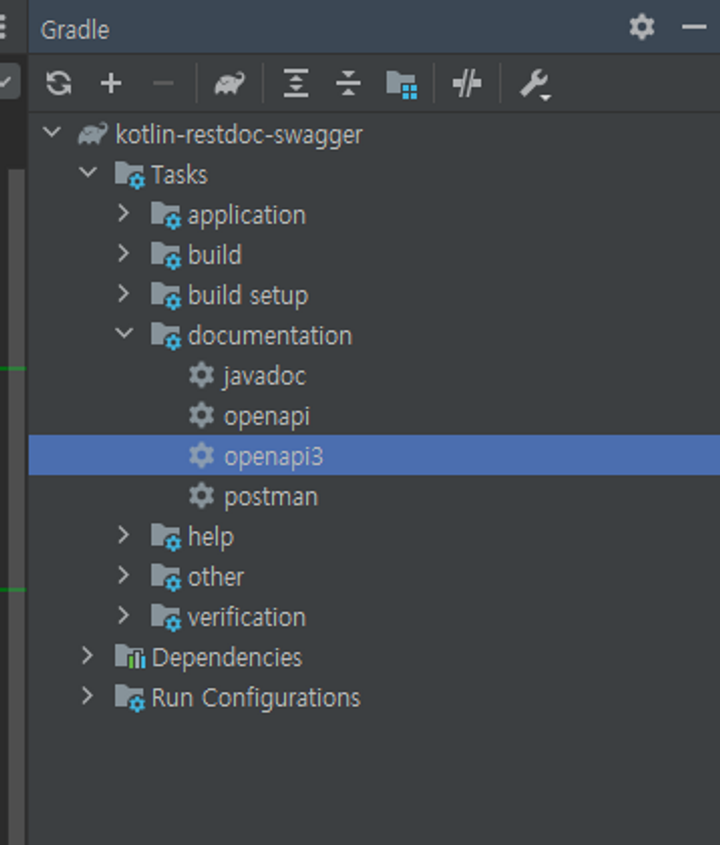Image resolution: width=720 pixels, height=845 pixels.
Task: Click the elephant icon beside kotlin-restdoc-swagger
Action: [x=92, y=134]
